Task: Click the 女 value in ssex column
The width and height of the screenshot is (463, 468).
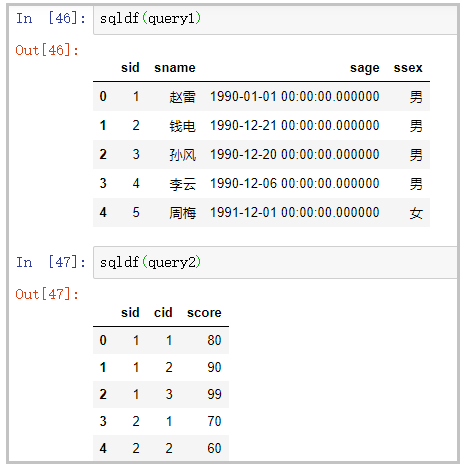Action: pyautogui.click(x=416, y=213)
